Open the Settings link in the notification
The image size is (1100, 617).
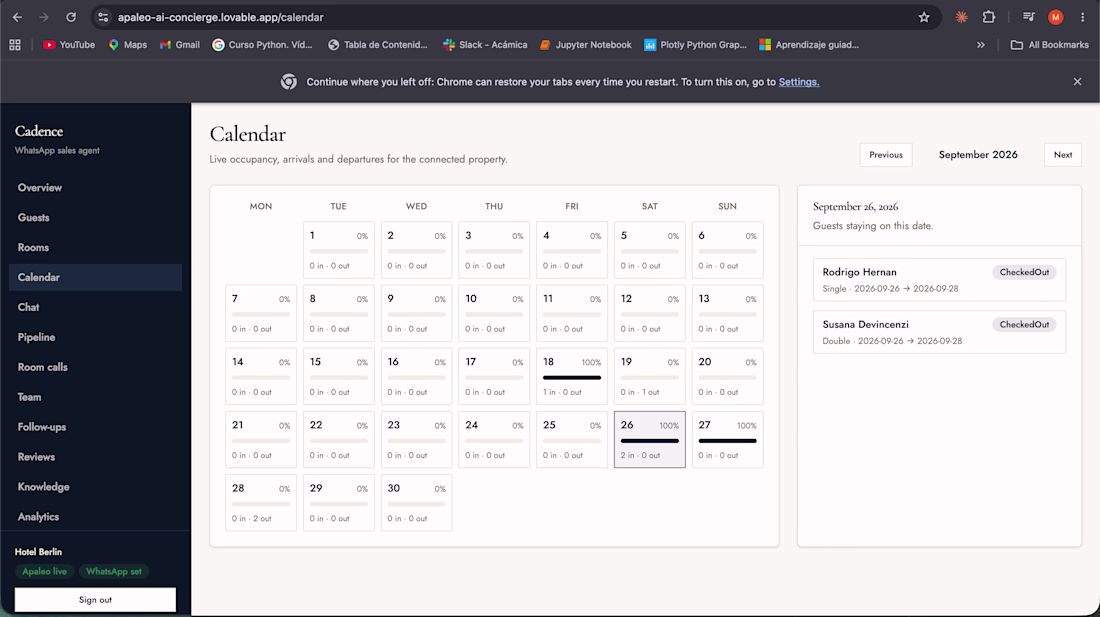(x=798, y=82)
